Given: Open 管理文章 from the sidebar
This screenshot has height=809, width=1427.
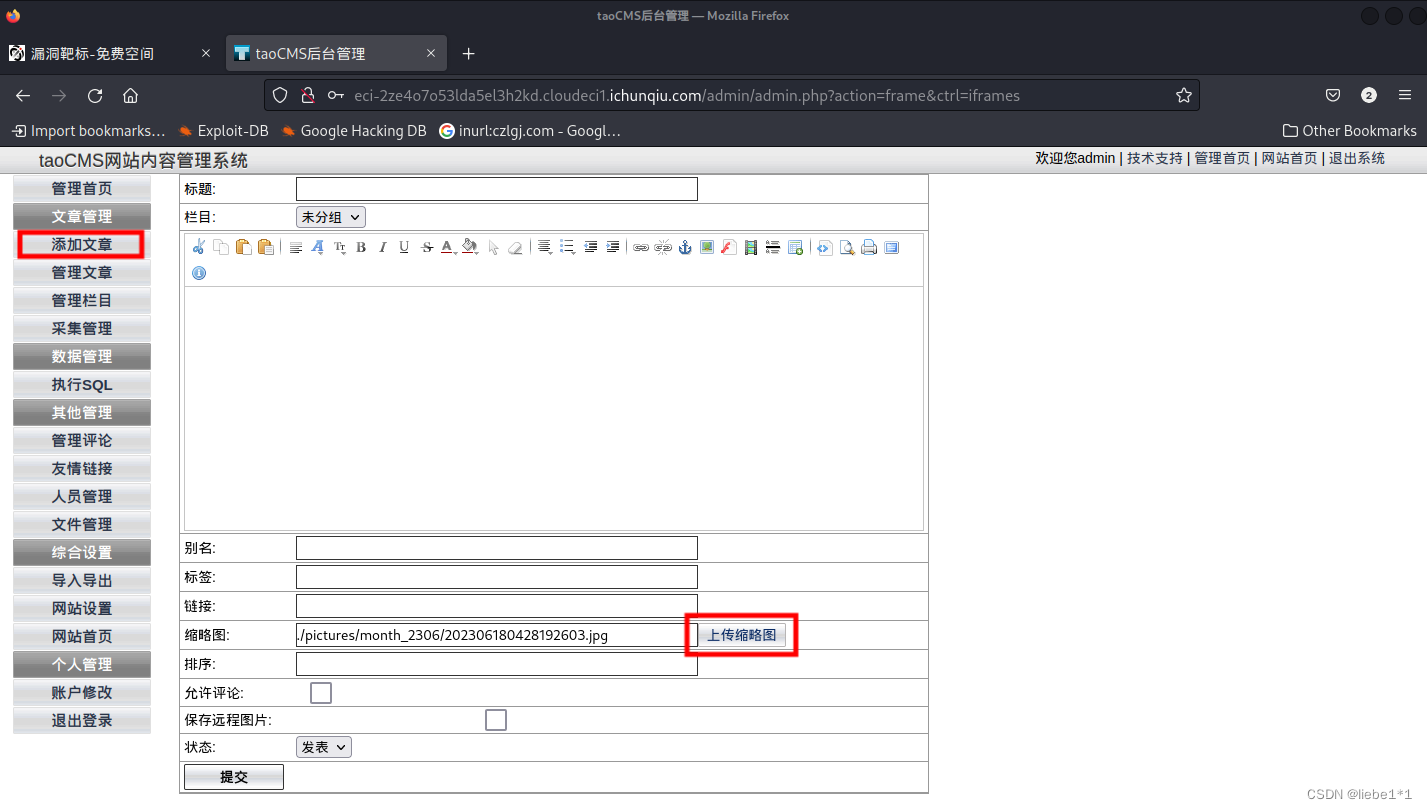Looking at the screenshot, I should coord(82,272).
